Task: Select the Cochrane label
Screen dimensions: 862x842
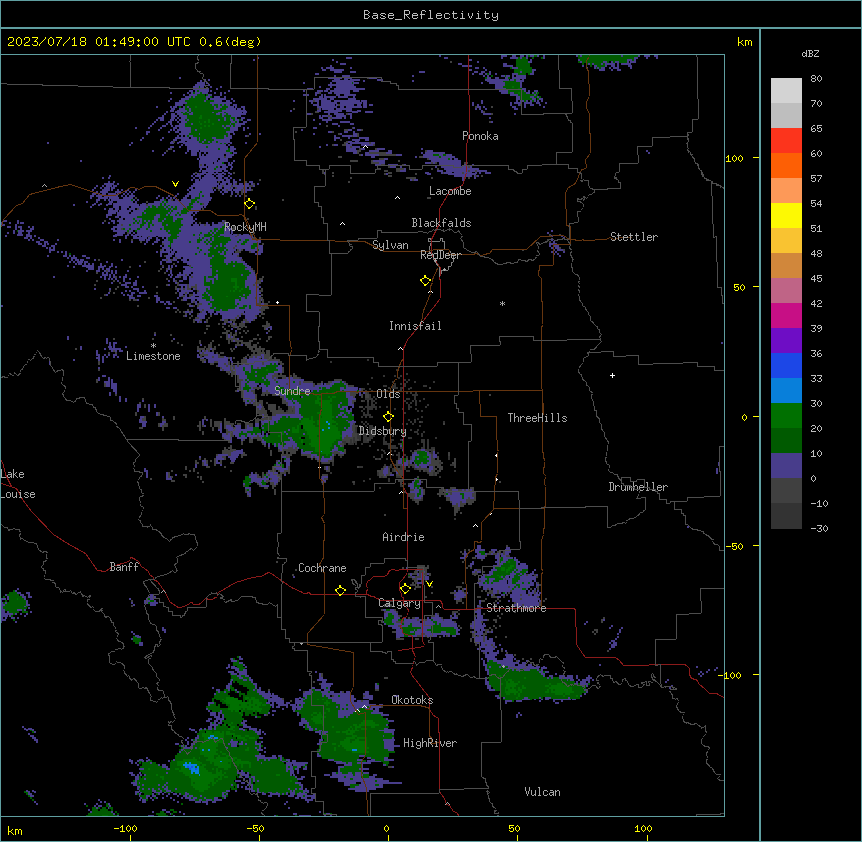Action: [x=322, y=568]
